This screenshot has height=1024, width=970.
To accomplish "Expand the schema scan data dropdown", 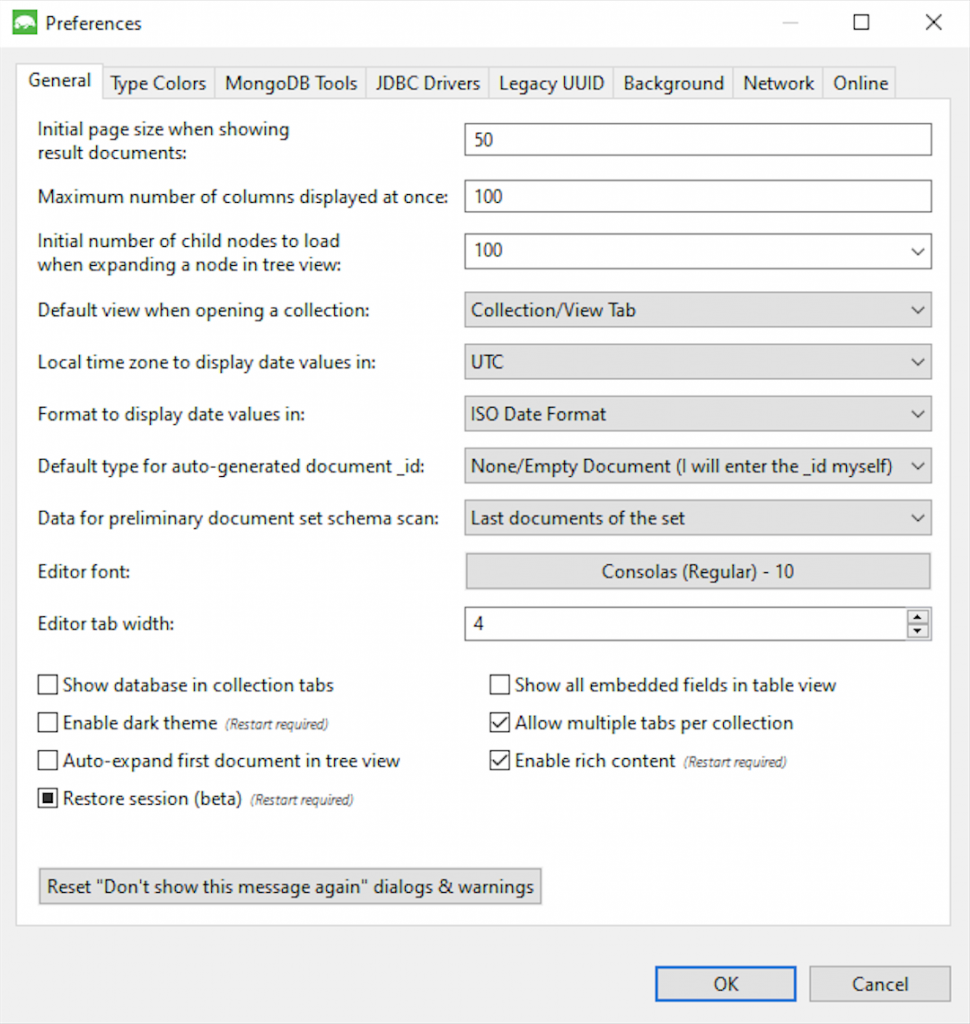I will click(x=698, y=518).
